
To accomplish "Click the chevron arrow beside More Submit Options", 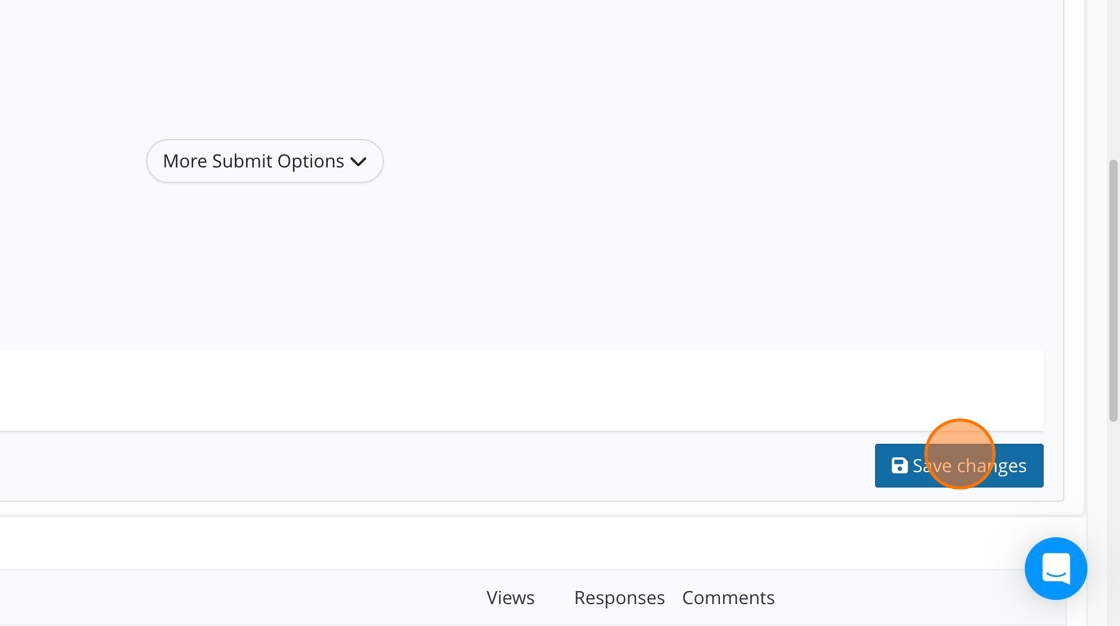I will (359, 162).
